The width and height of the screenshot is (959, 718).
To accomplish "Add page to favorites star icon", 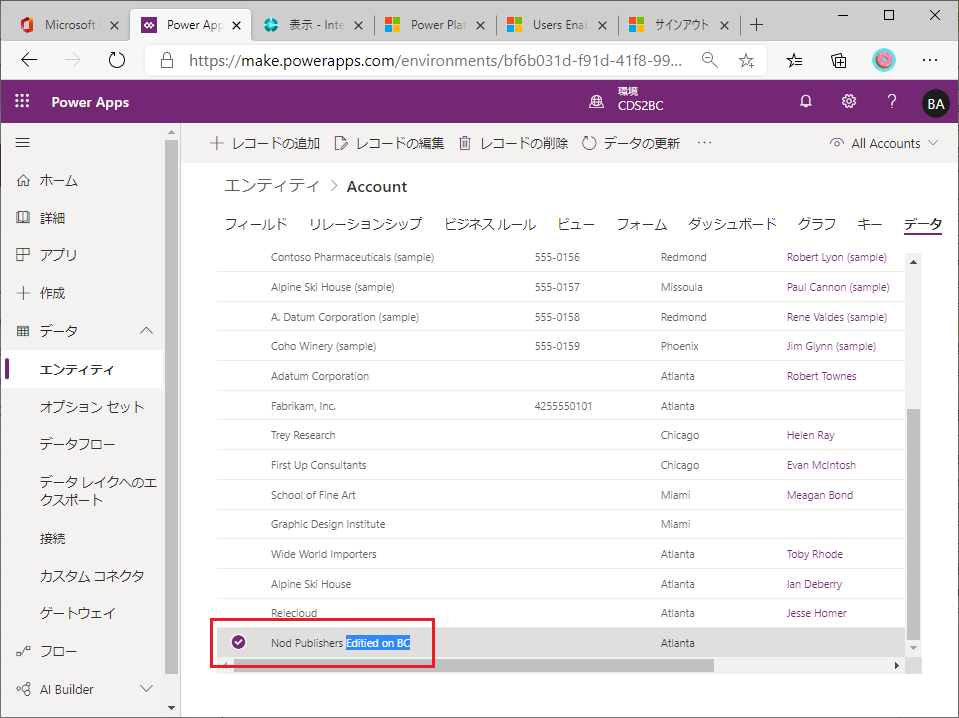I will [746, 60].
